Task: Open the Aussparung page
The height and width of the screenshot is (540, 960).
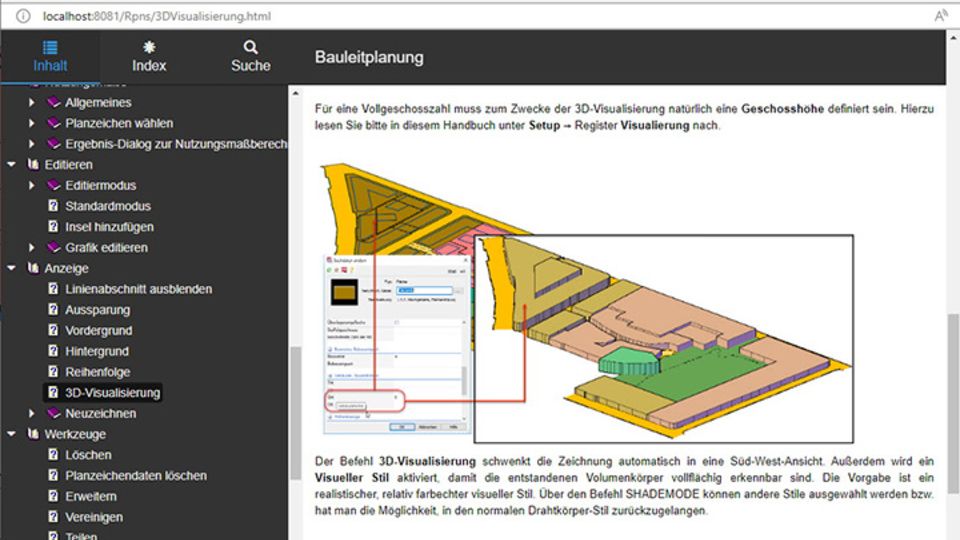Action: point(97,310)
